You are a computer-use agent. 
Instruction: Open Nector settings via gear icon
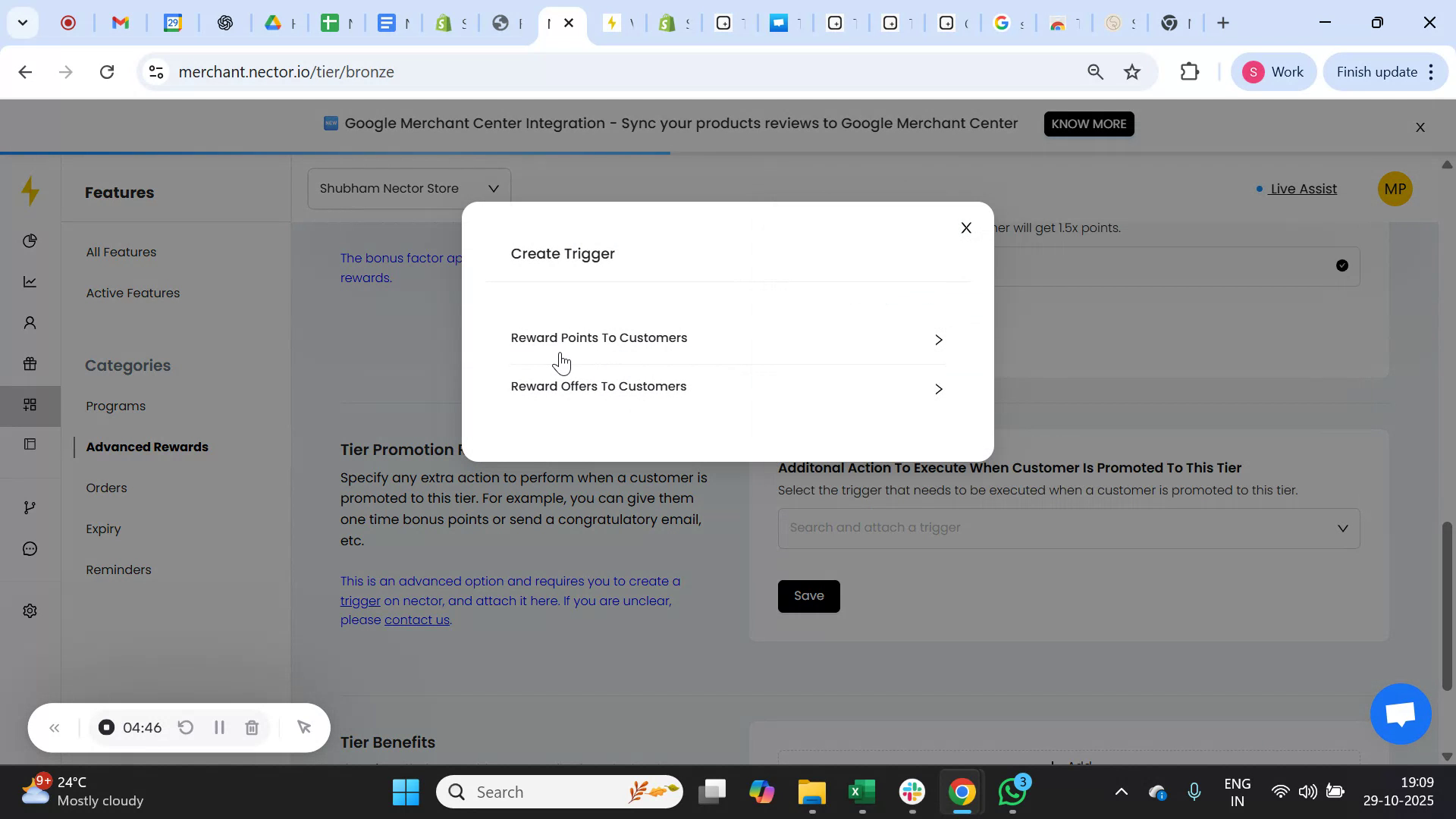click(x=30, y=610)
